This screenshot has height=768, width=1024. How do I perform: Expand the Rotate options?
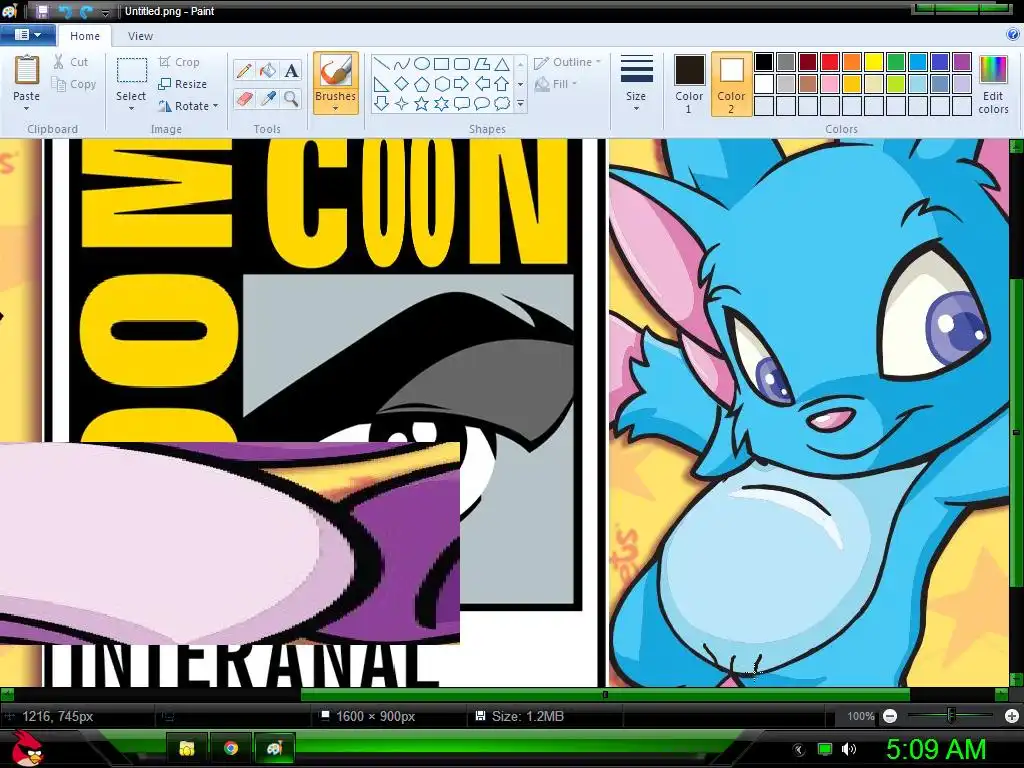point(216,106)
